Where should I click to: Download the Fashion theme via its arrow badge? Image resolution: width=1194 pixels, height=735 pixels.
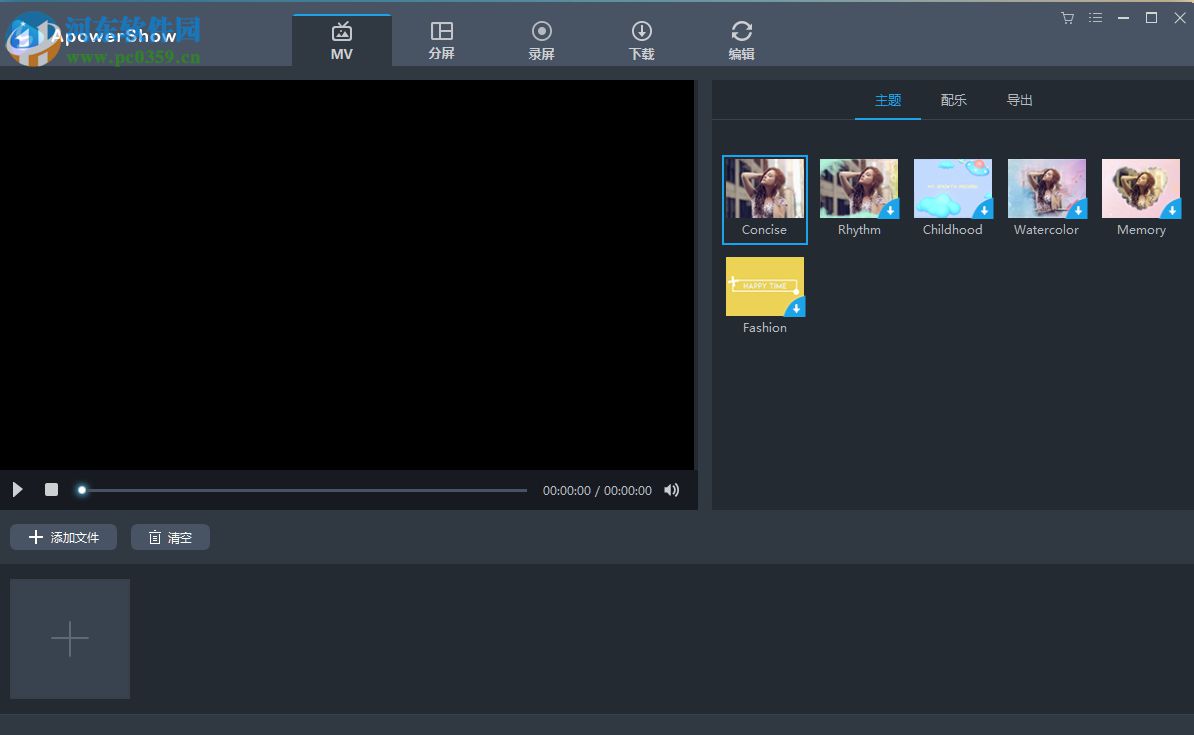click(796, 308)
